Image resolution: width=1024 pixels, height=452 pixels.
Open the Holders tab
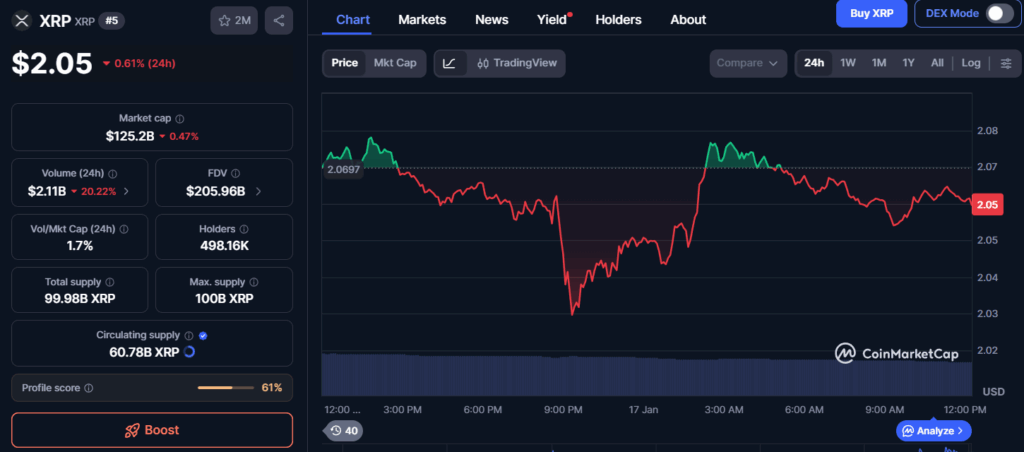pos(618,19)
